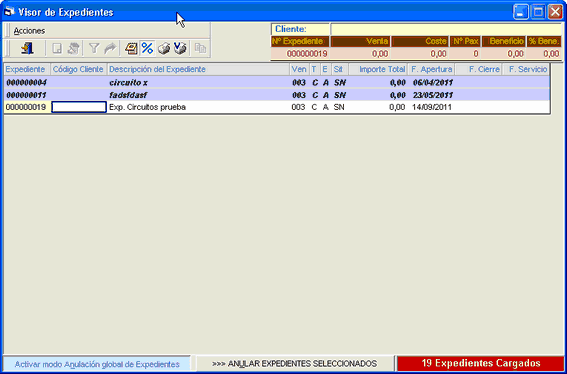567x374 pixels.
Task: Click the F. Servicio column header
Action: pos(525,69)
